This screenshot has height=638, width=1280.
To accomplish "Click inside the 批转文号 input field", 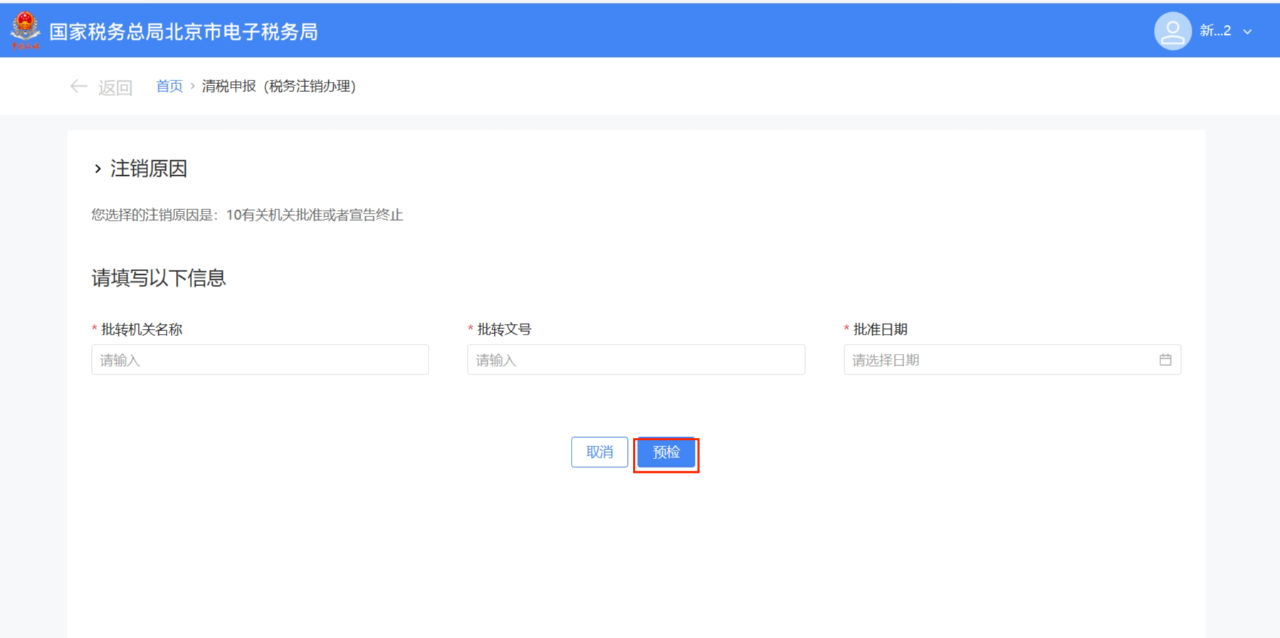I will click(x=635, y=359).
